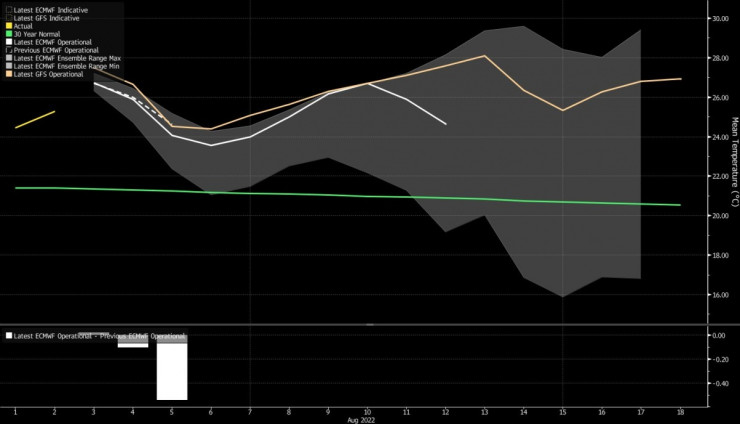Click day 18 on the date axis
The width and height of the screenshot is (740, 424).
[x=680, y=411]
